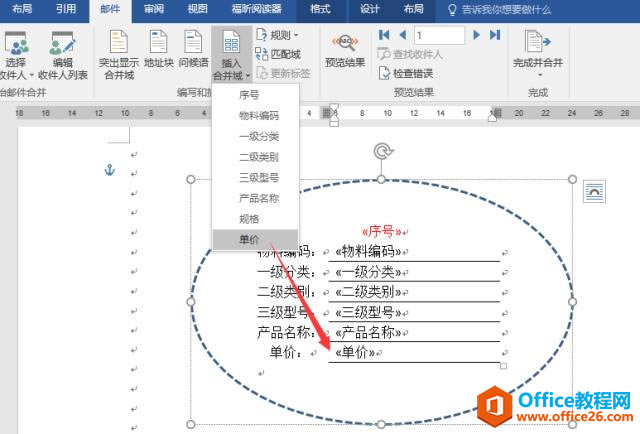Viewport: 640px width, 434px height.
Task: Click Preview Results (预览结果) icon
Action: (x=345, y=42)
